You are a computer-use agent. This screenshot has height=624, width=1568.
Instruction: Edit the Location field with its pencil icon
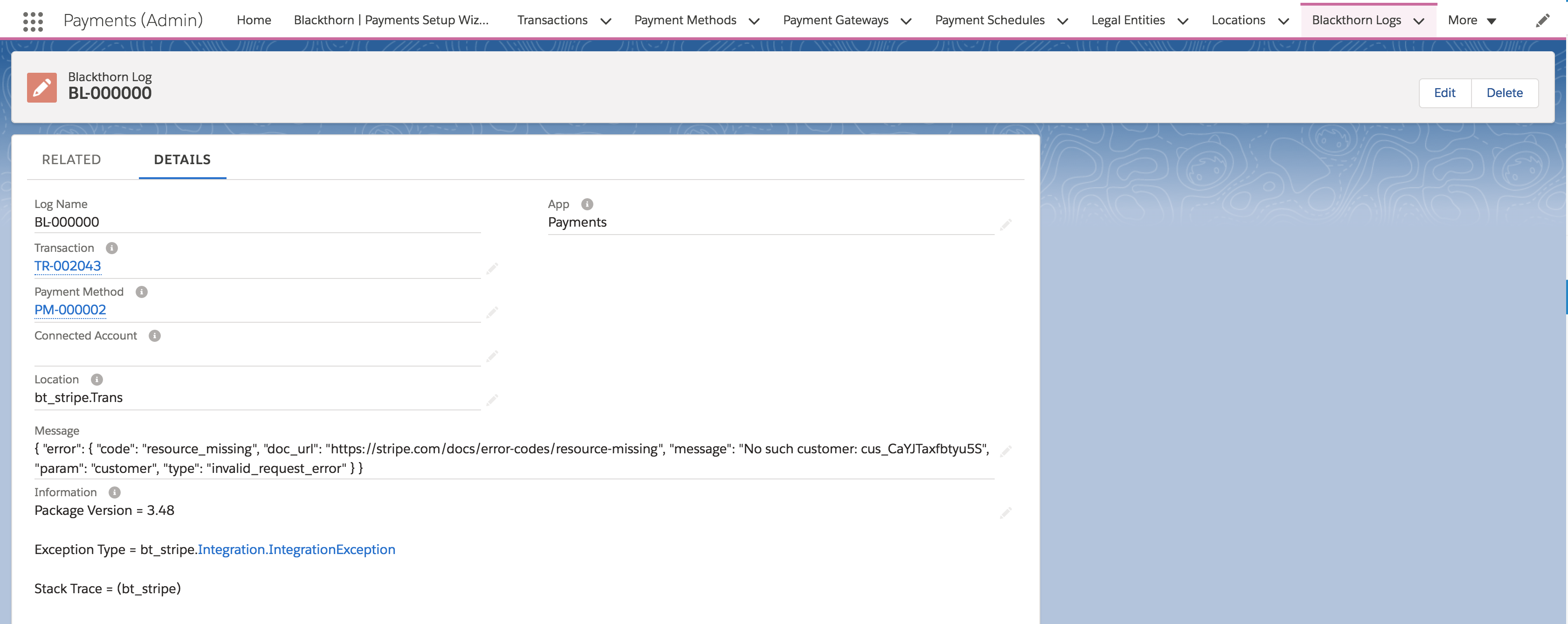492,399
